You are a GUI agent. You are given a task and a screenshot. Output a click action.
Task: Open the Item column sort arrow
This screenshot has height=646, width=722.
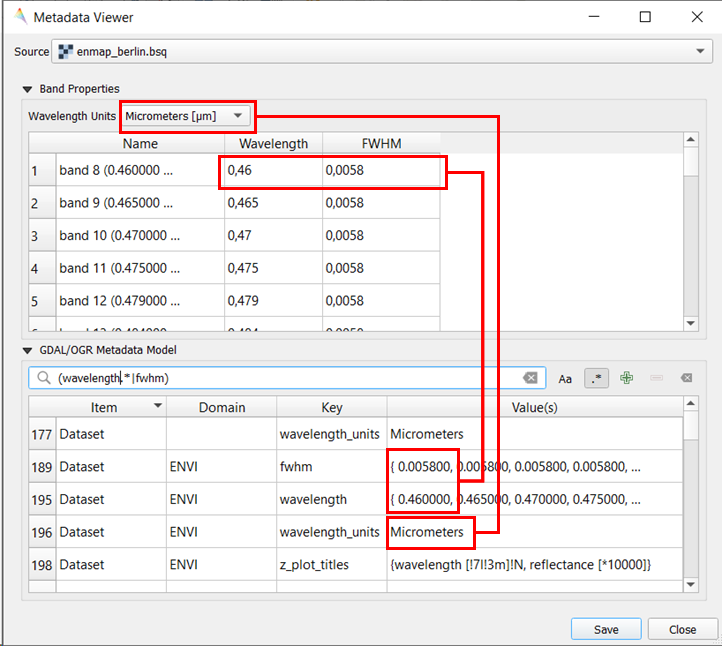coord(158,406)
